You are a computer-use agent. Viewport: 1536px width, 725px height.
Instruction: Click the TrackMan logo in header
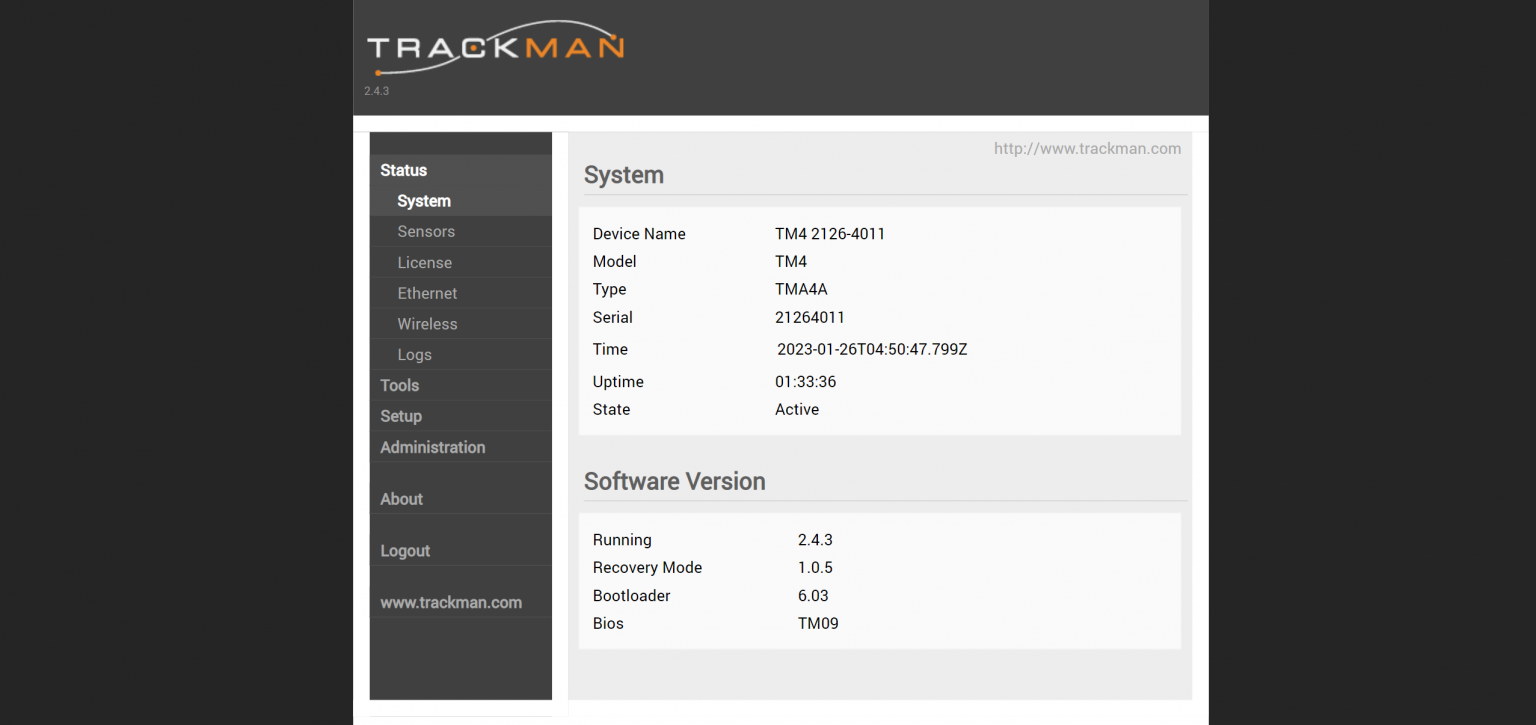coord(495,48)
